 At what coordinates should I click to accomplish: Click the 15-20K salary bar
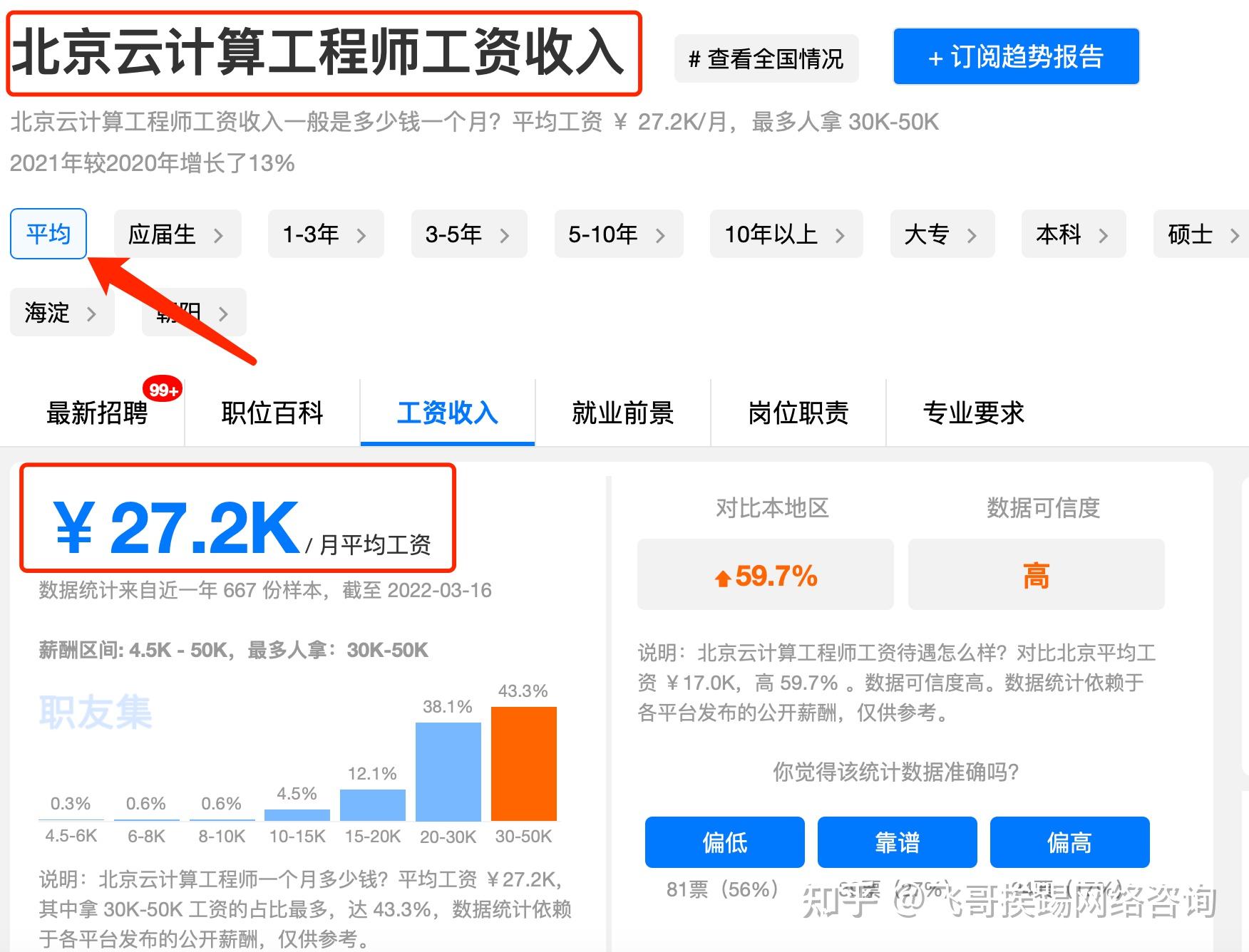point(373,804)
